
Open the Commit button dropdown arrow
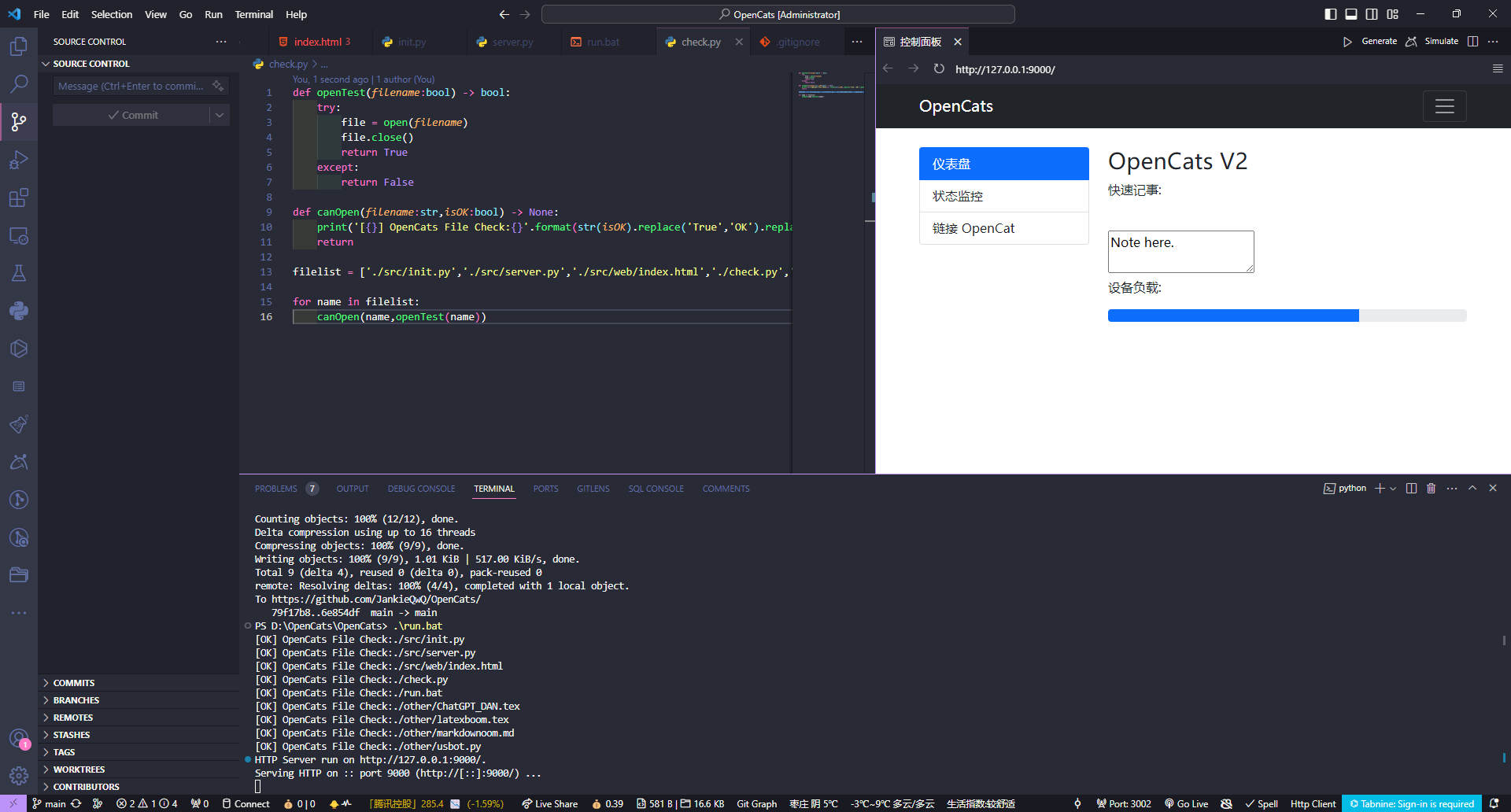coord(220,115)
